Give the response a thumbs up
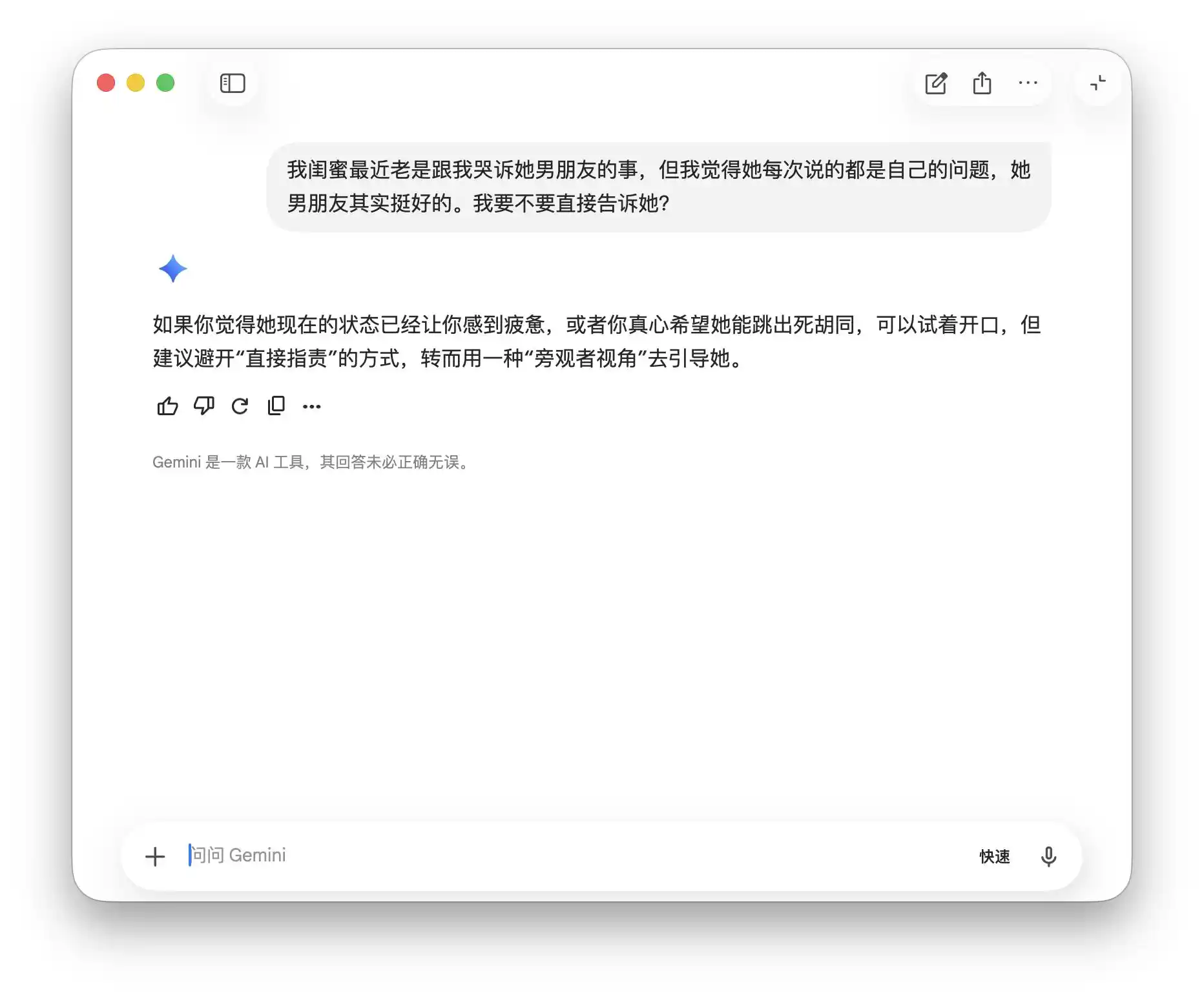The height and width of the screenshot is (997, 1204). pos(167,406)
